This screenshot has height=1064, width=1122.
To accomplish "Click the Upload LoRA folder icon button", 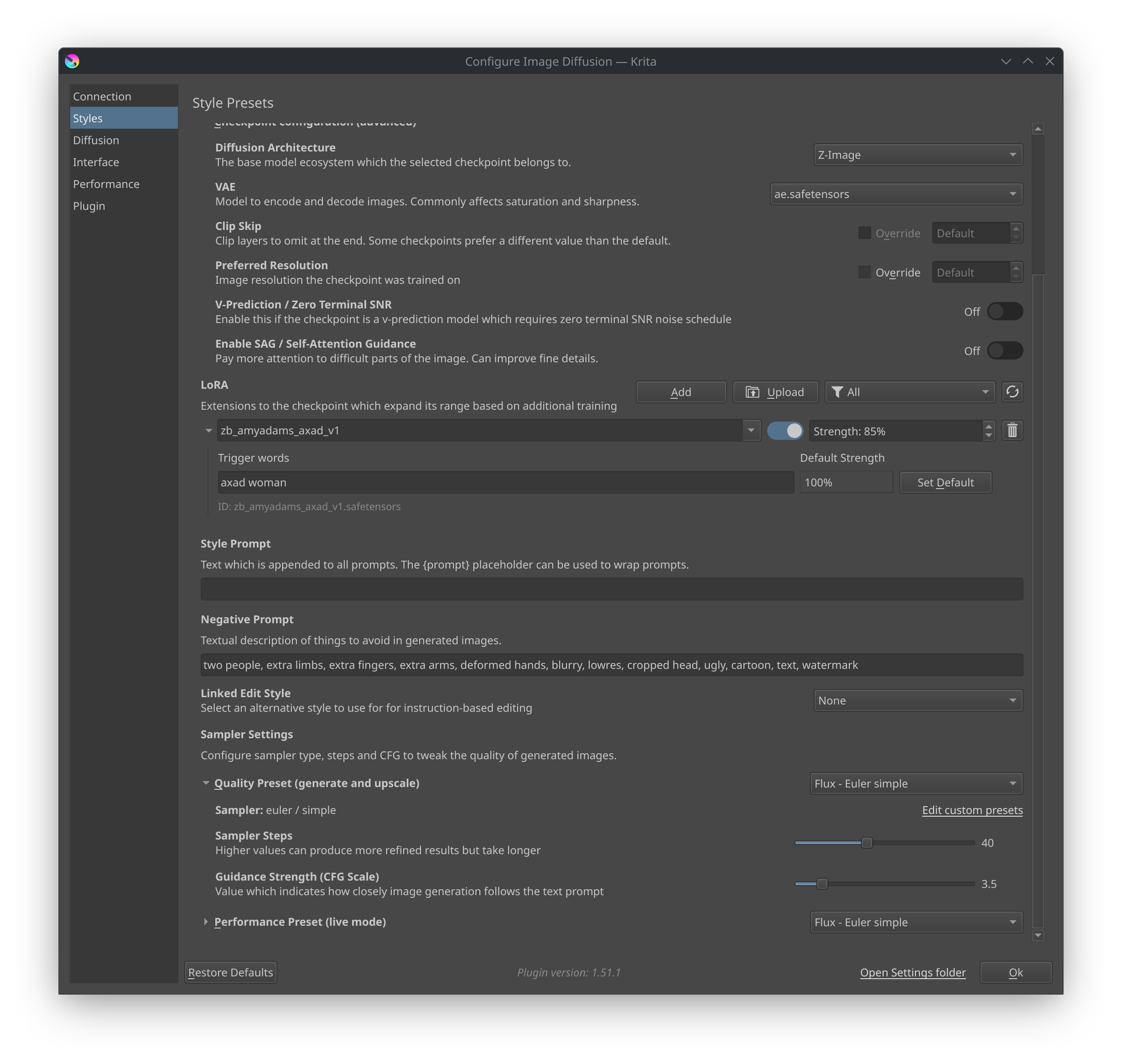I will tap(775, 392).
